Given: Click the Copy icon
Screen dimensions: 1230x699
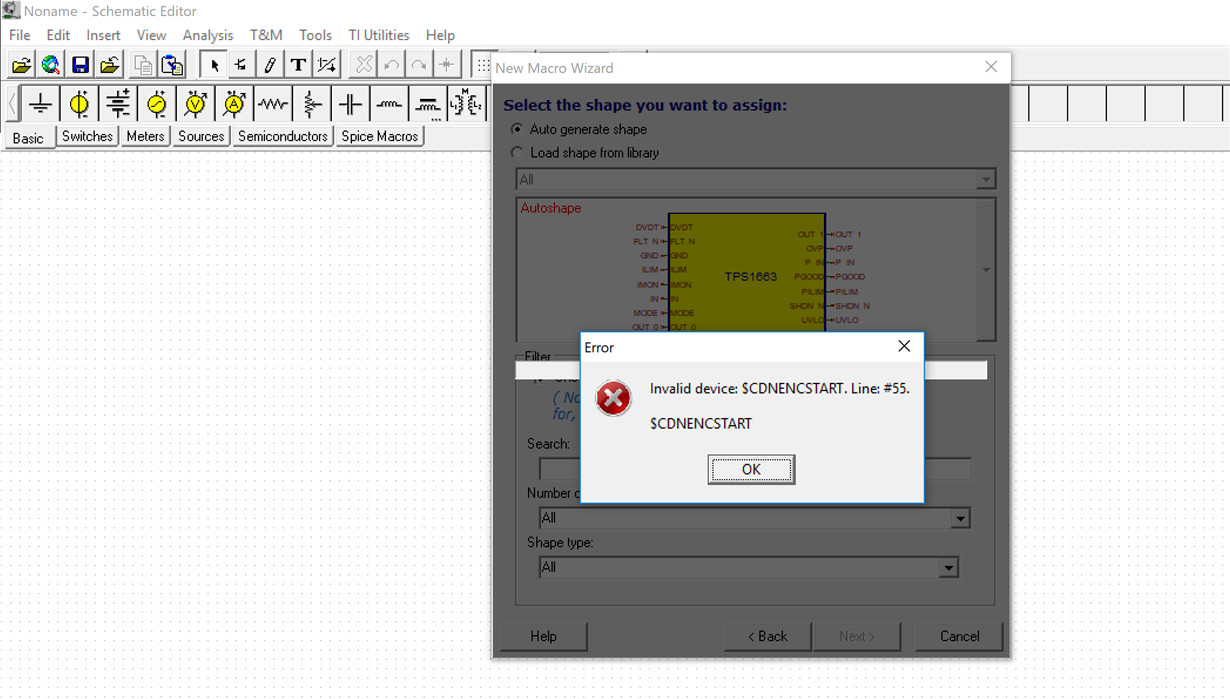Looking at the screenshot, I should click(143, 65).
